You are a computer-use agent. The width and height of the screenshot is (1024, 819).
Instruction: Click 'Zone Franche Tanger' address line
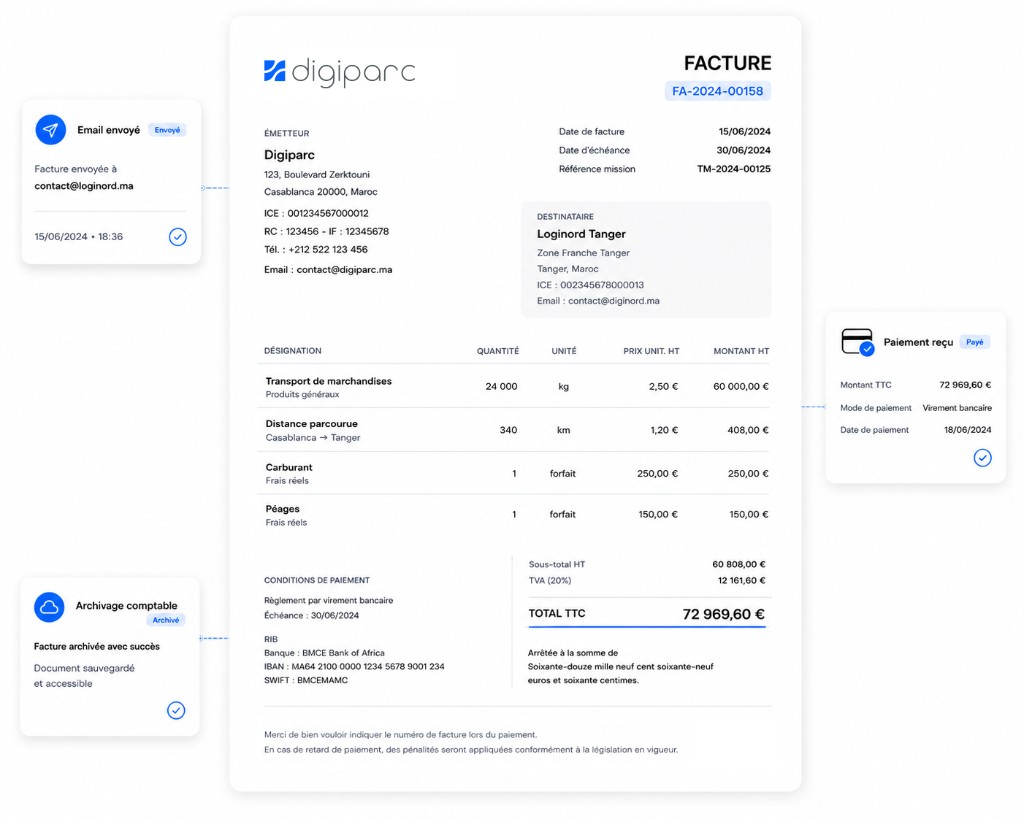[x=583, y=253]
